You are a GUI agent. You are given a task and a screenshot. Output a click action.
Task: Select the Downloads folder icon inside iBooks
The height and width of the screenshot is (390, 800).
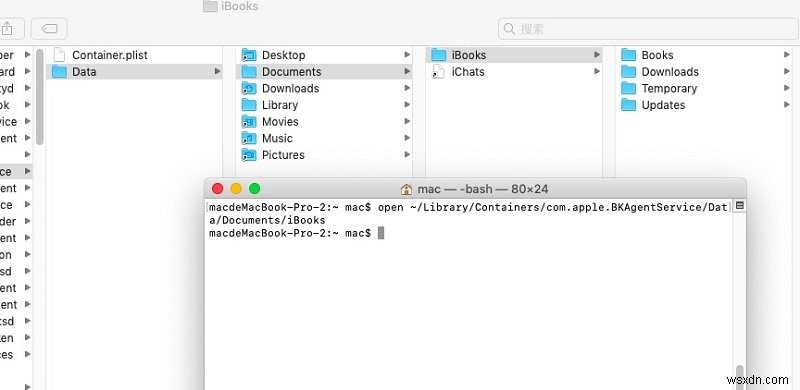tap(628, 72)
